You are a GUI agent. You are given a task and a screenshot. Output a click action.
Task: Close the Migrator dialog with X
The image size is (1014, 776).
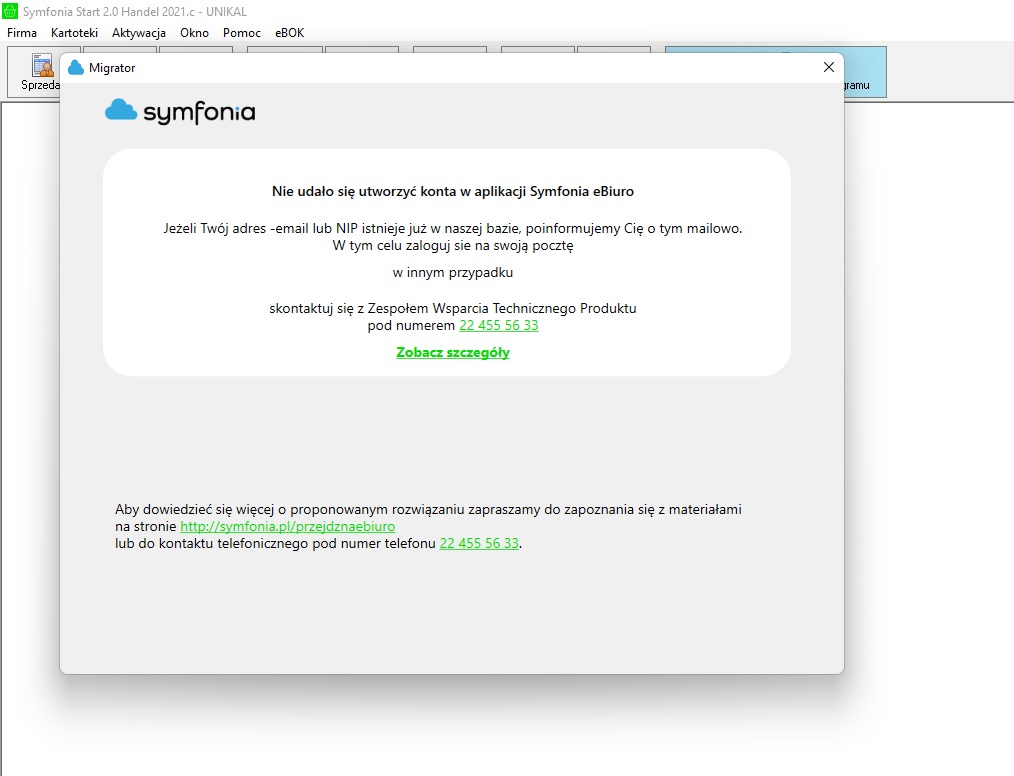point(828,67)
